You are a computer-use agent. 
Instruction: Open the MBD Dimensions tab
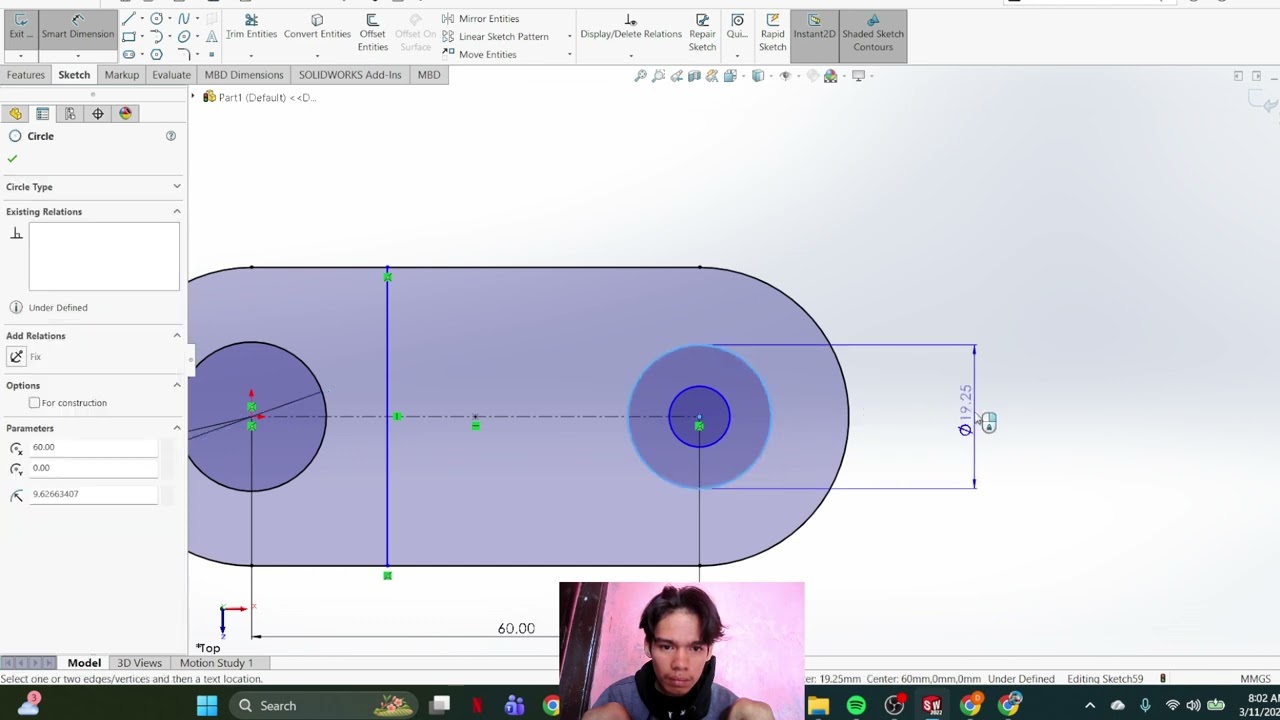coord(244,75)
